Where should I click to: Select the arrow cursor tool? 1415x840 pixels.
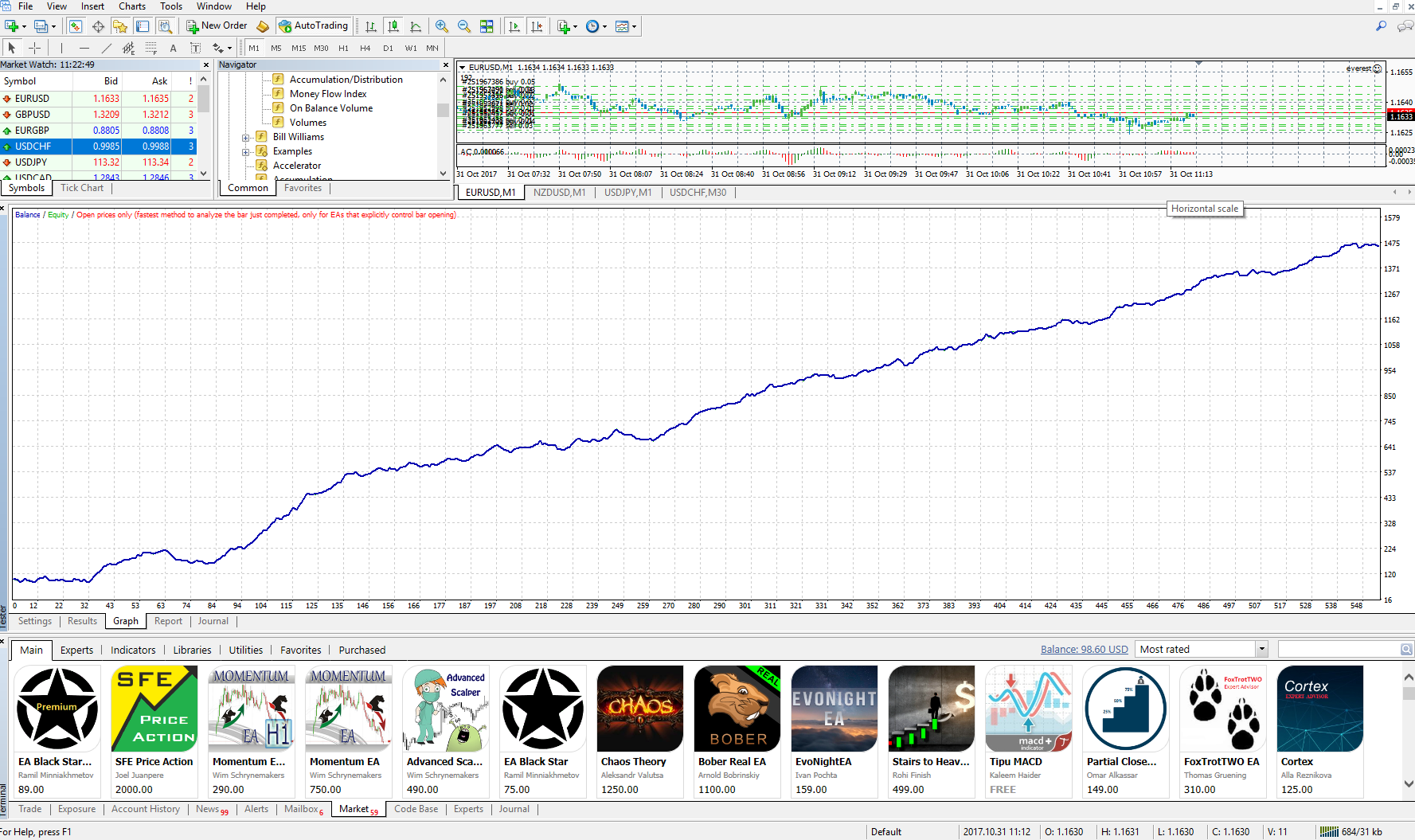click(x=12, y=48)
